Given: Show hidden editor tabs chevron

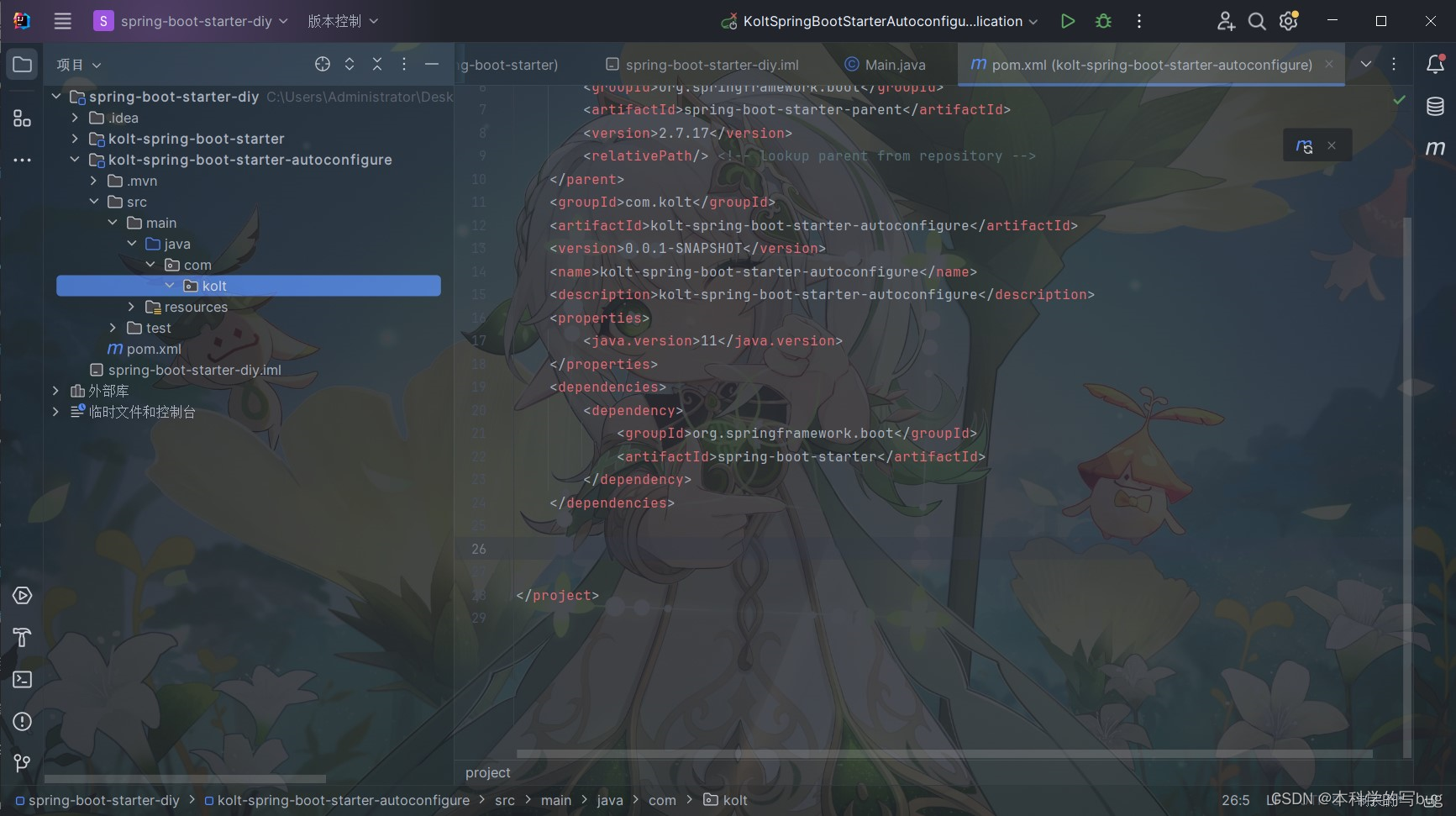Looking at the screenshot, I should point(1366,64).
